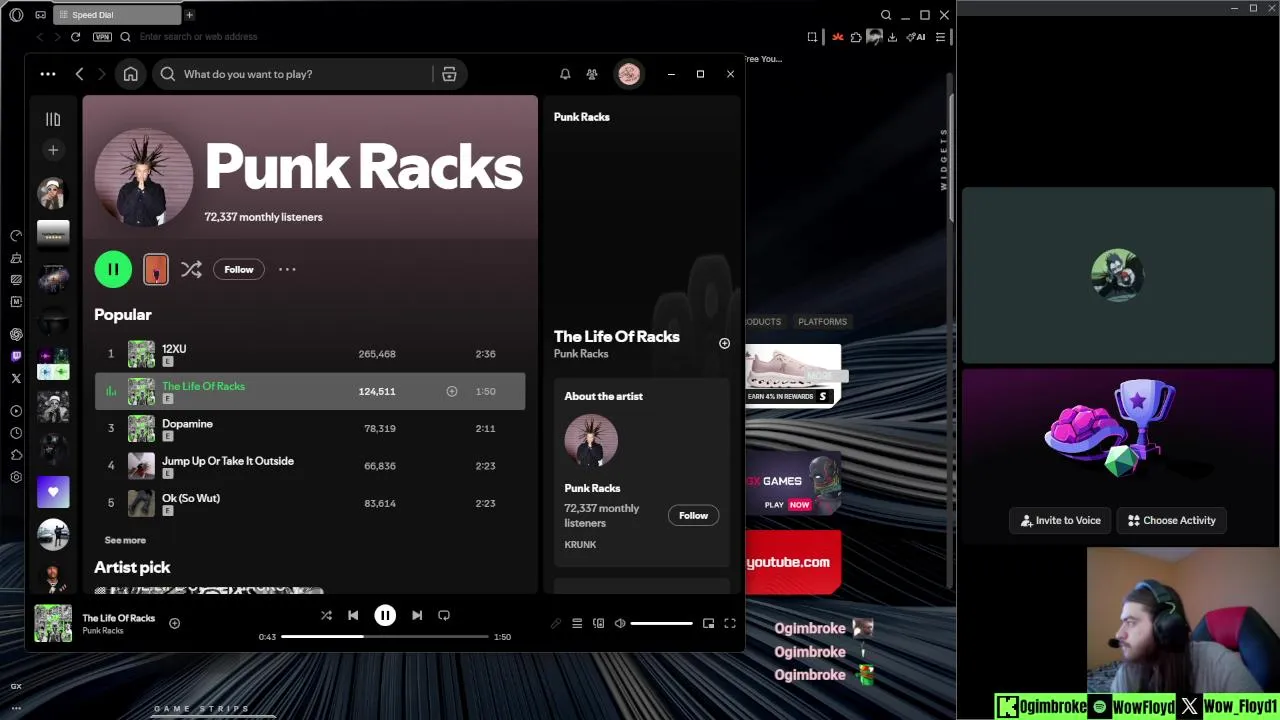Click Opera address bar field
This screenshot has height=720, width=1280.
(x=460, y=37)
